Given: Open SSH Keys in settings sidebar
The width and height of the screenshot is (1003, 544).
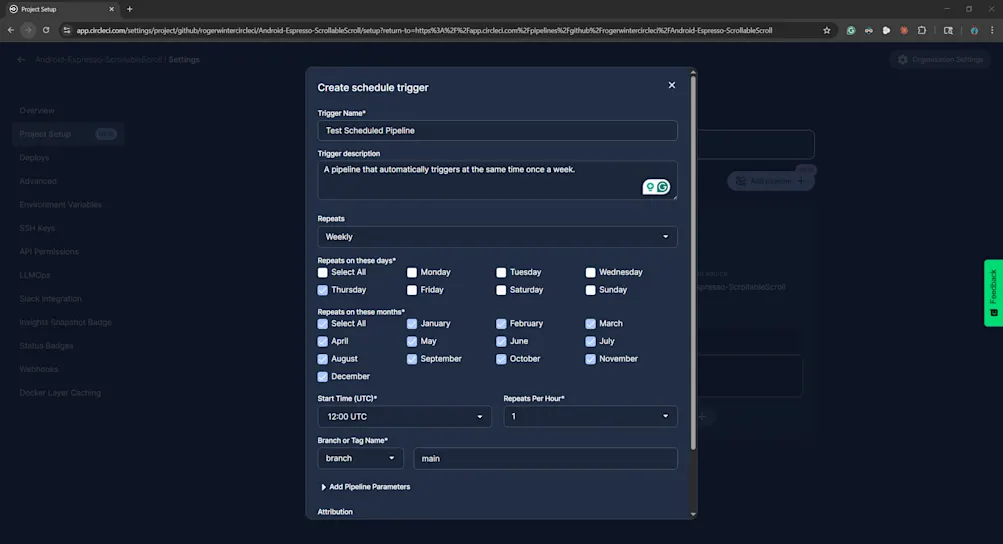Looking at the screenshot, I should click(37, 228).
